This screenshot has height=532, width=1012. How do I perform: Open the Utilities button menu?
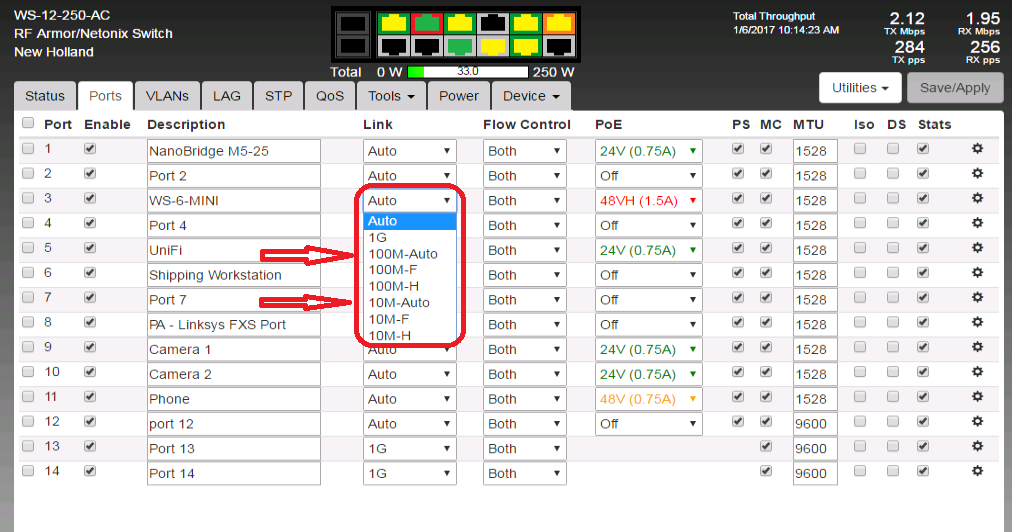[x=860, y=88]
